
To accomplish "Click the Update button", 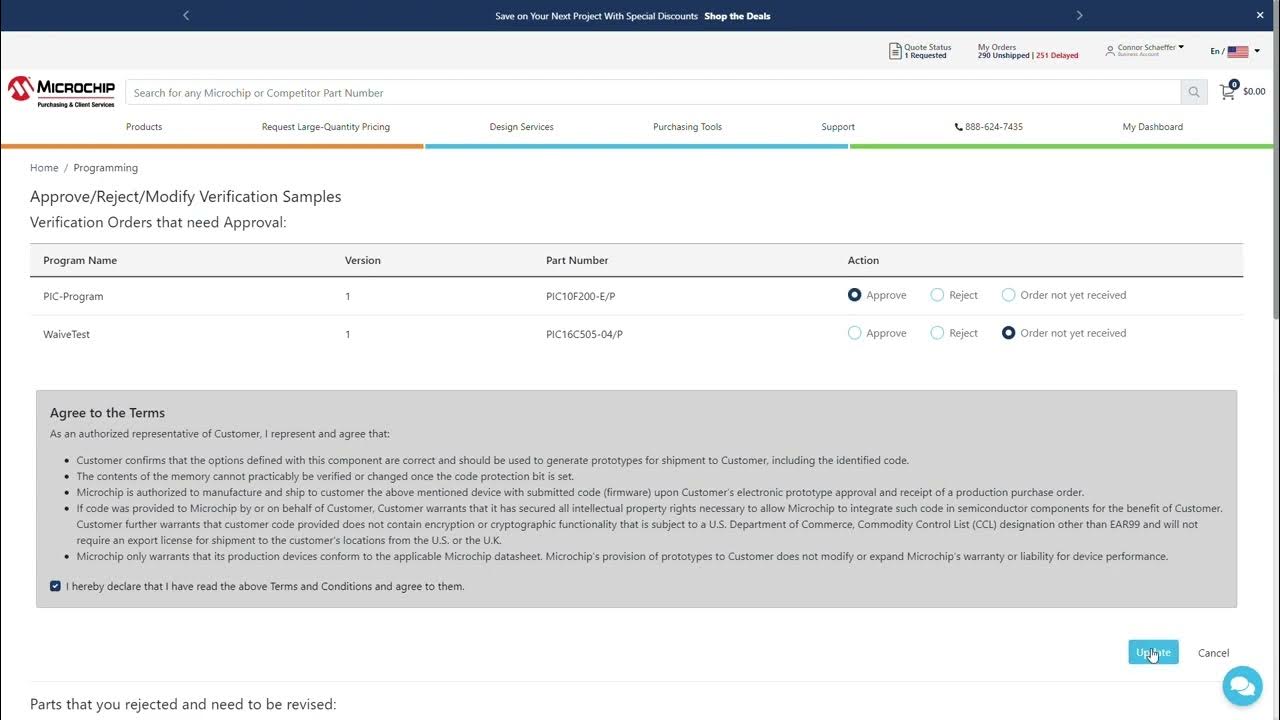I will (1153, 652).
